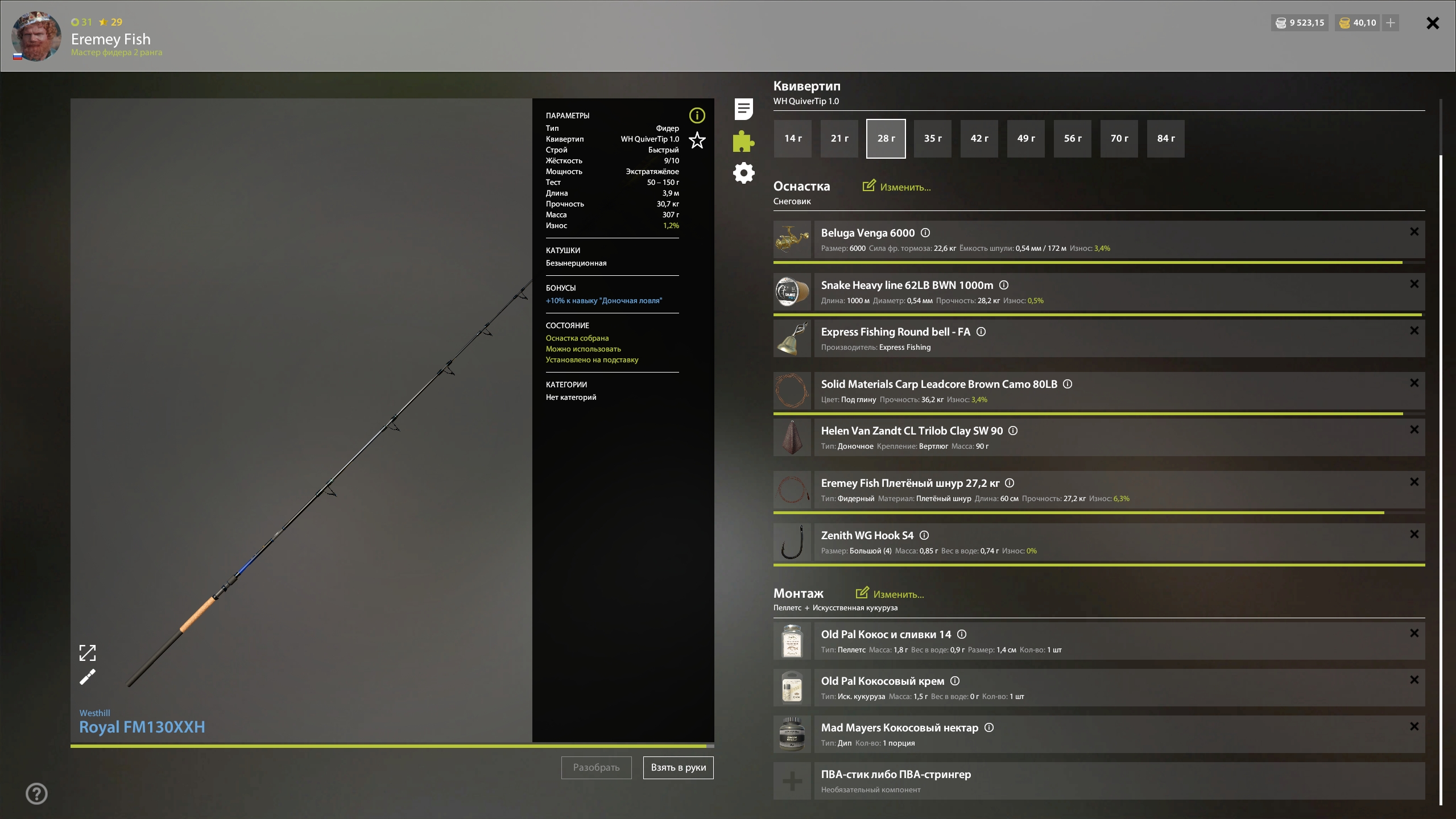The width and height of the screenshot is (1456, 819).
Task: Click the pencil edit icon under preview
Action: point(88,677)
